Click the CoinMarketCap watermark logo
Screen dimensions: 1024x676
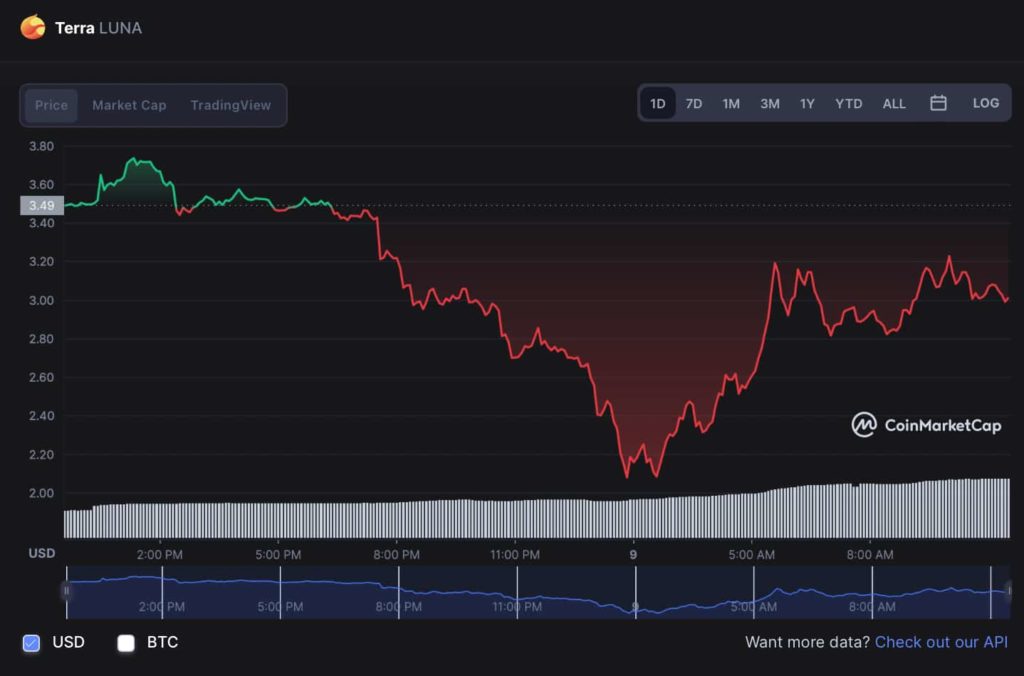point(926,425)
